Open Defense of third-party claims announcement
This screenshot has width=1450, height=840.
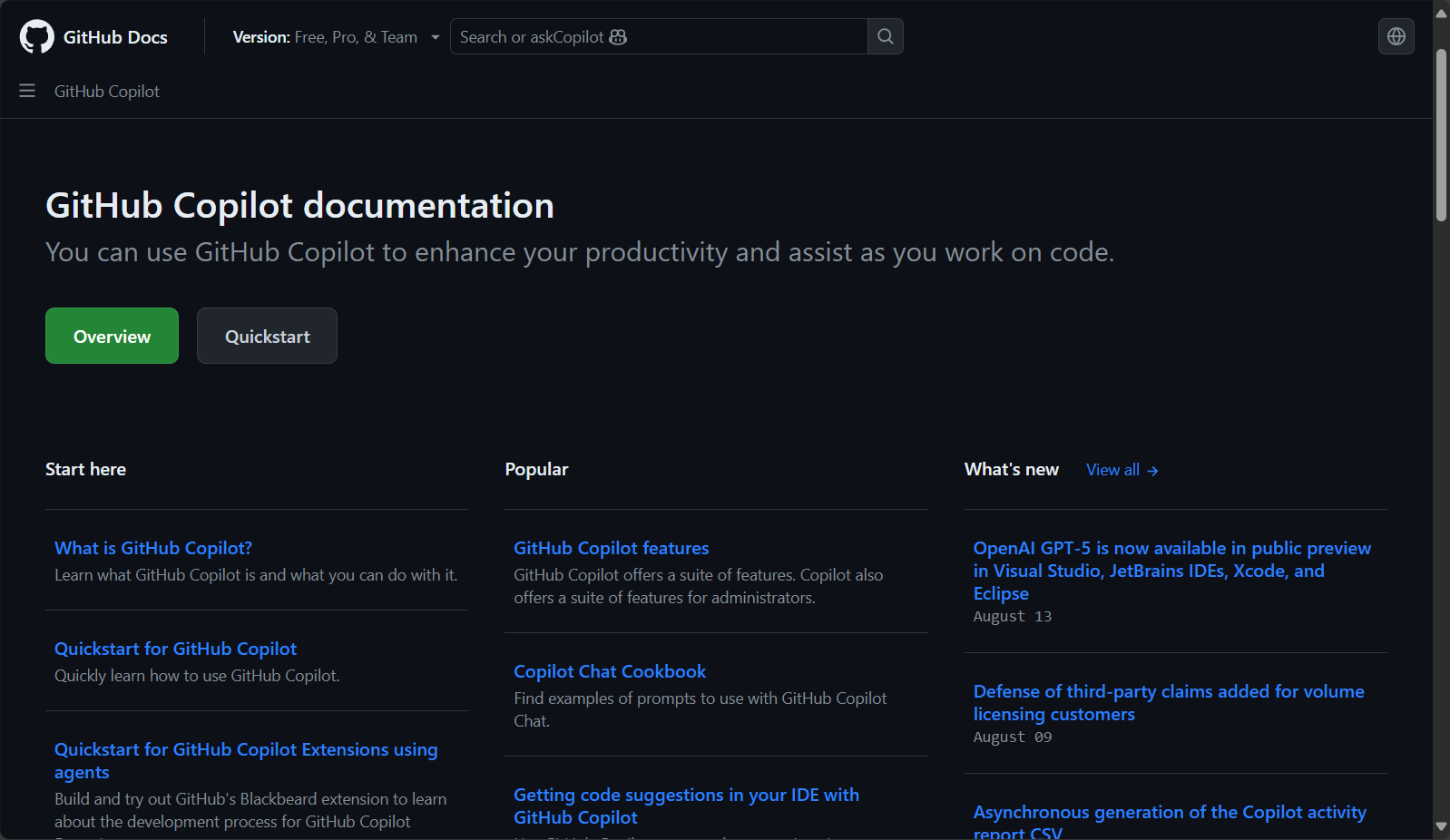coord(1169,703)
